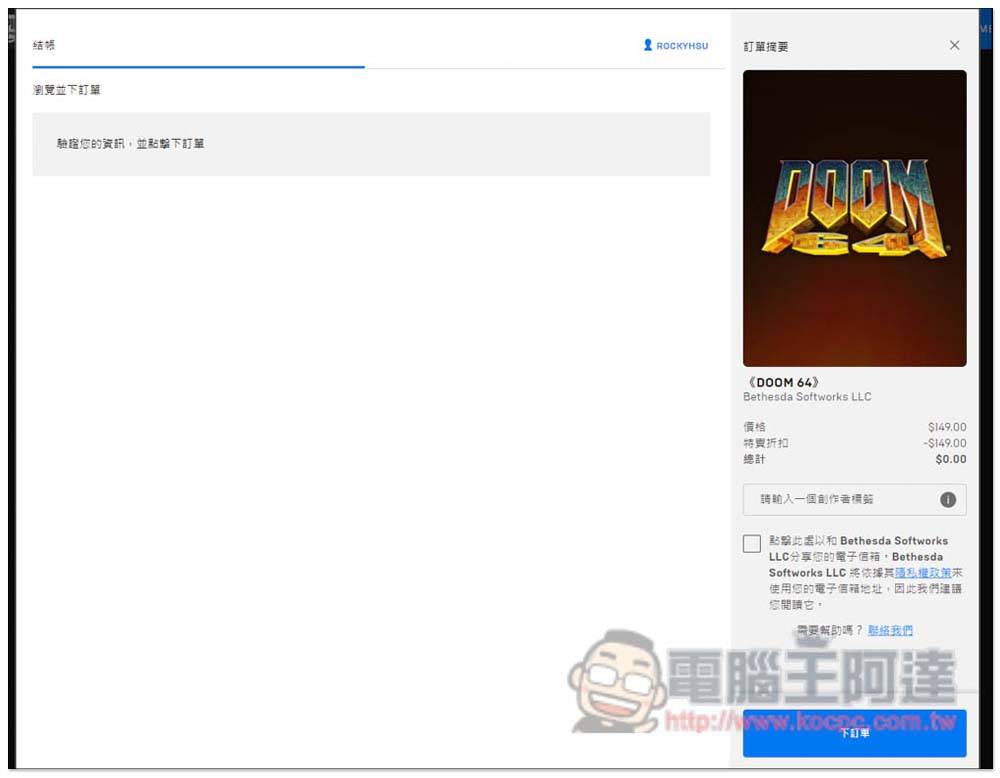This screenshot has height=778, width=1000.
Task: Click the 總計 total label
Action: pos(754,459)
